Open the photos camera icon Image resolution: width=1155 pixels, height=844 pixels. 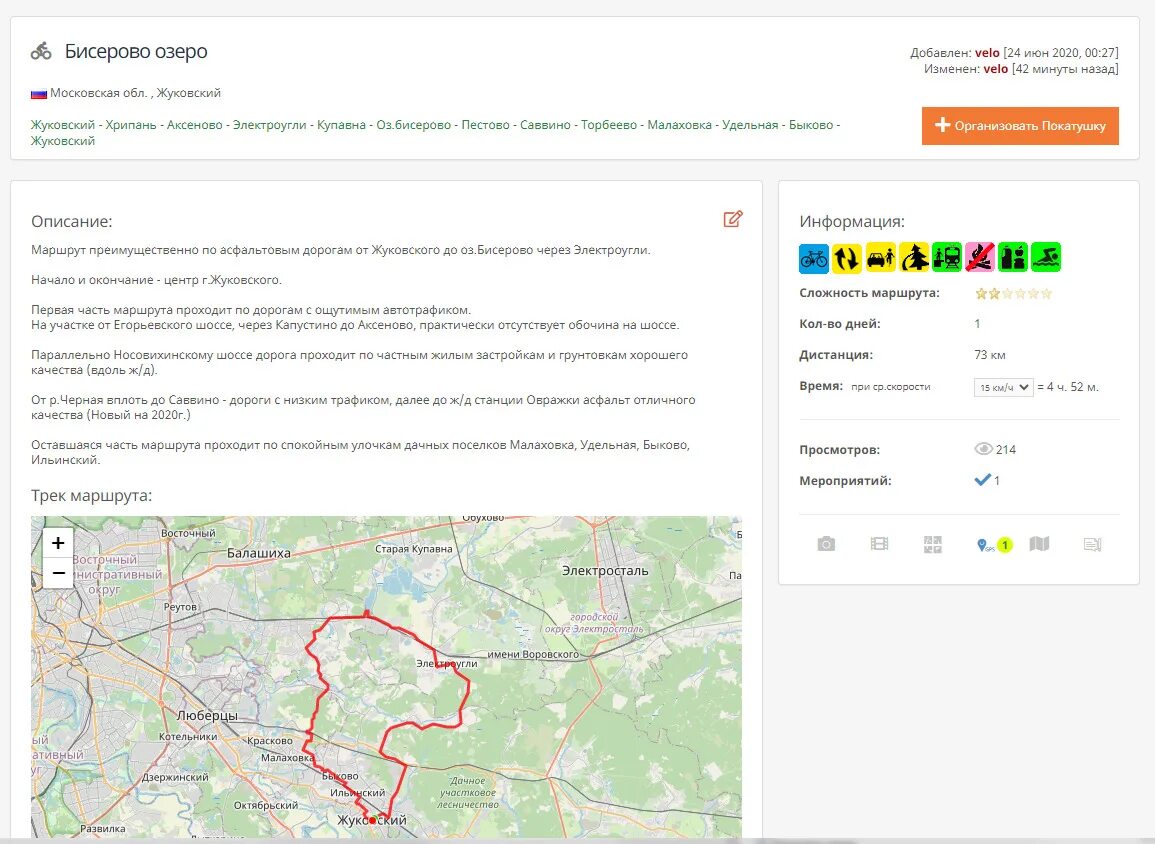pos(826,544)
